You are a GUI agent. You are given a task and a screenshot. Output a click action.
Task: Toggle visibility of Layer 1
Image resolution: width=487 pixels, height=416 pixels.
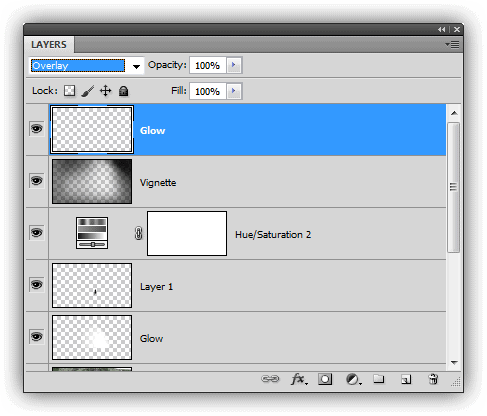(x=37, y=285)
